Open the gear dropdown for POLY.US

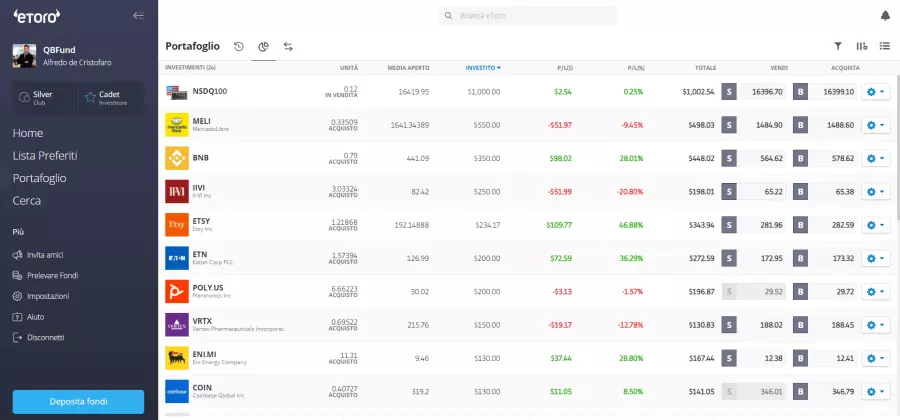876,291
